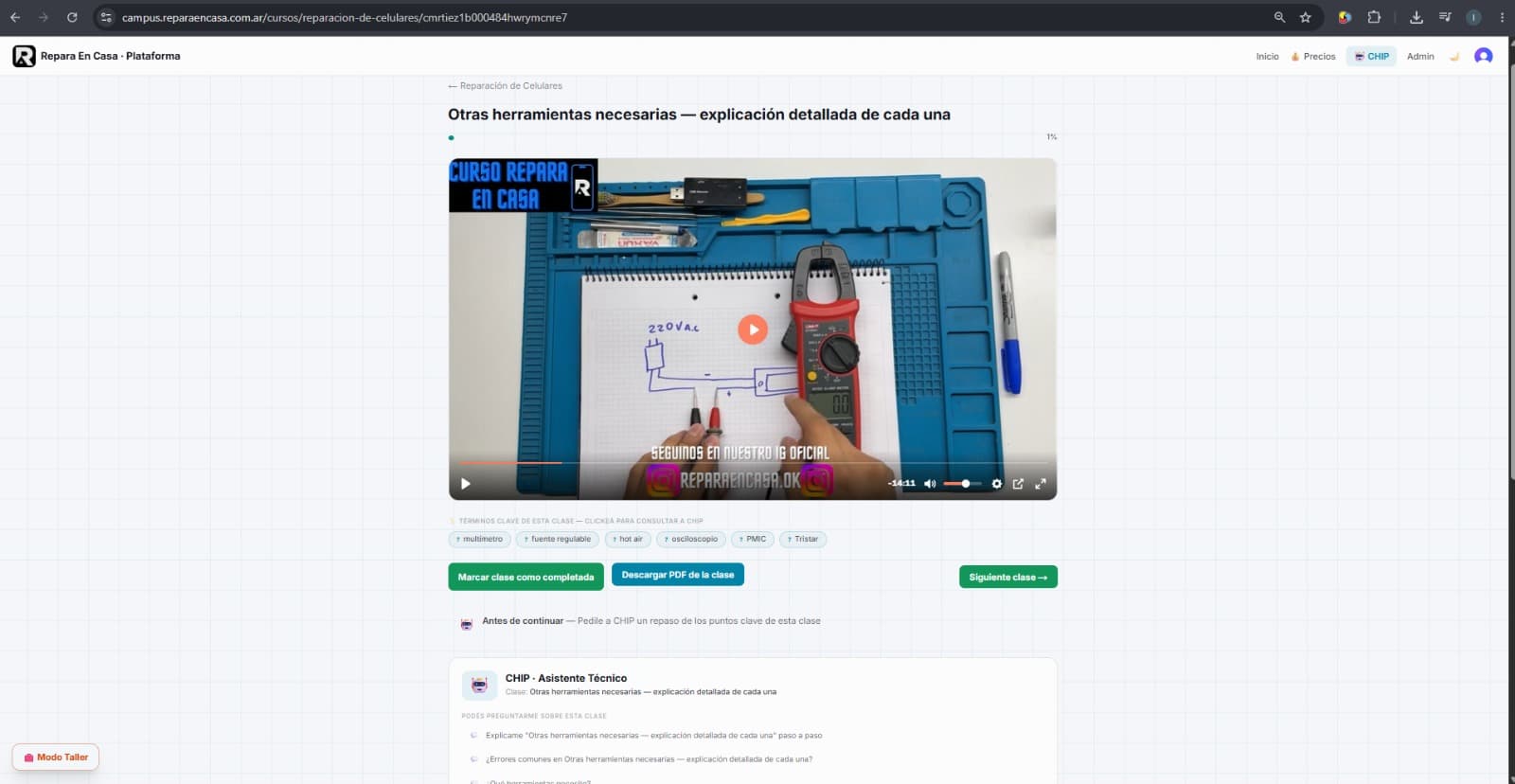Image resolution: width=1515 pixels, height=784 pixels.
Task: Open video settings gear icon
Action: click(x=996, y=484)
